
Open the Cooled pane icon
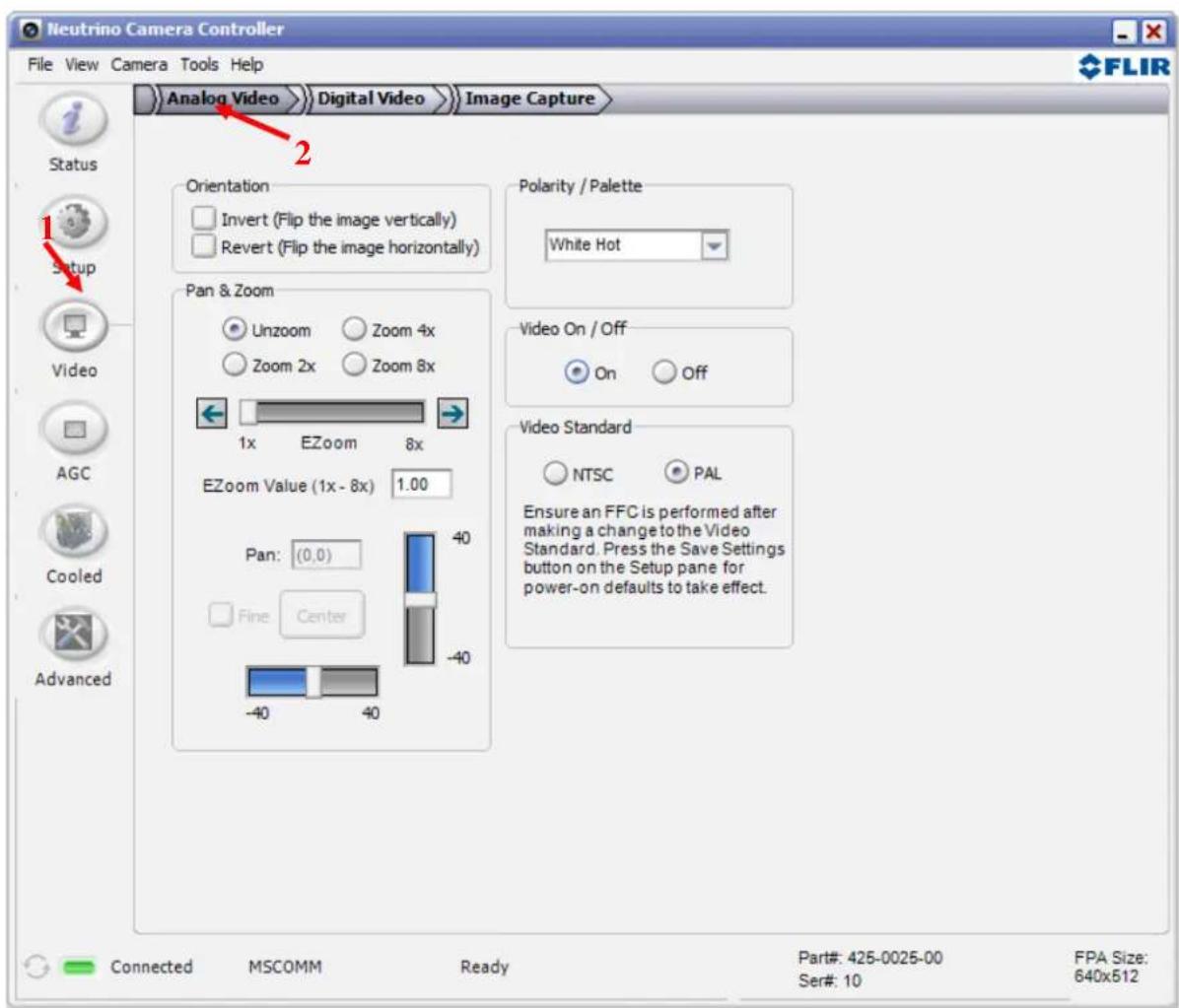pos(74,531)
